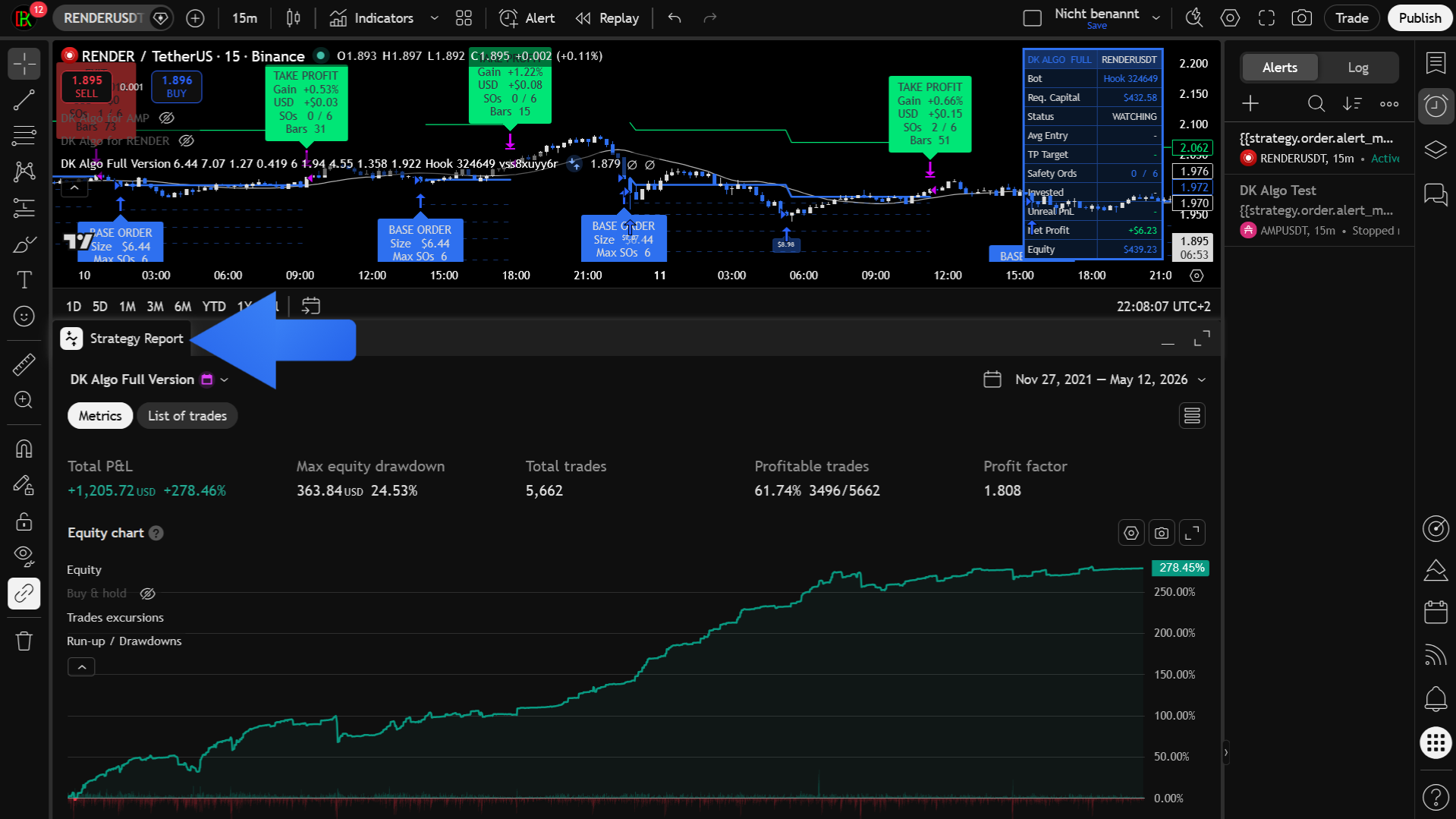Open forecasting and measurement tools

(24, 208)
